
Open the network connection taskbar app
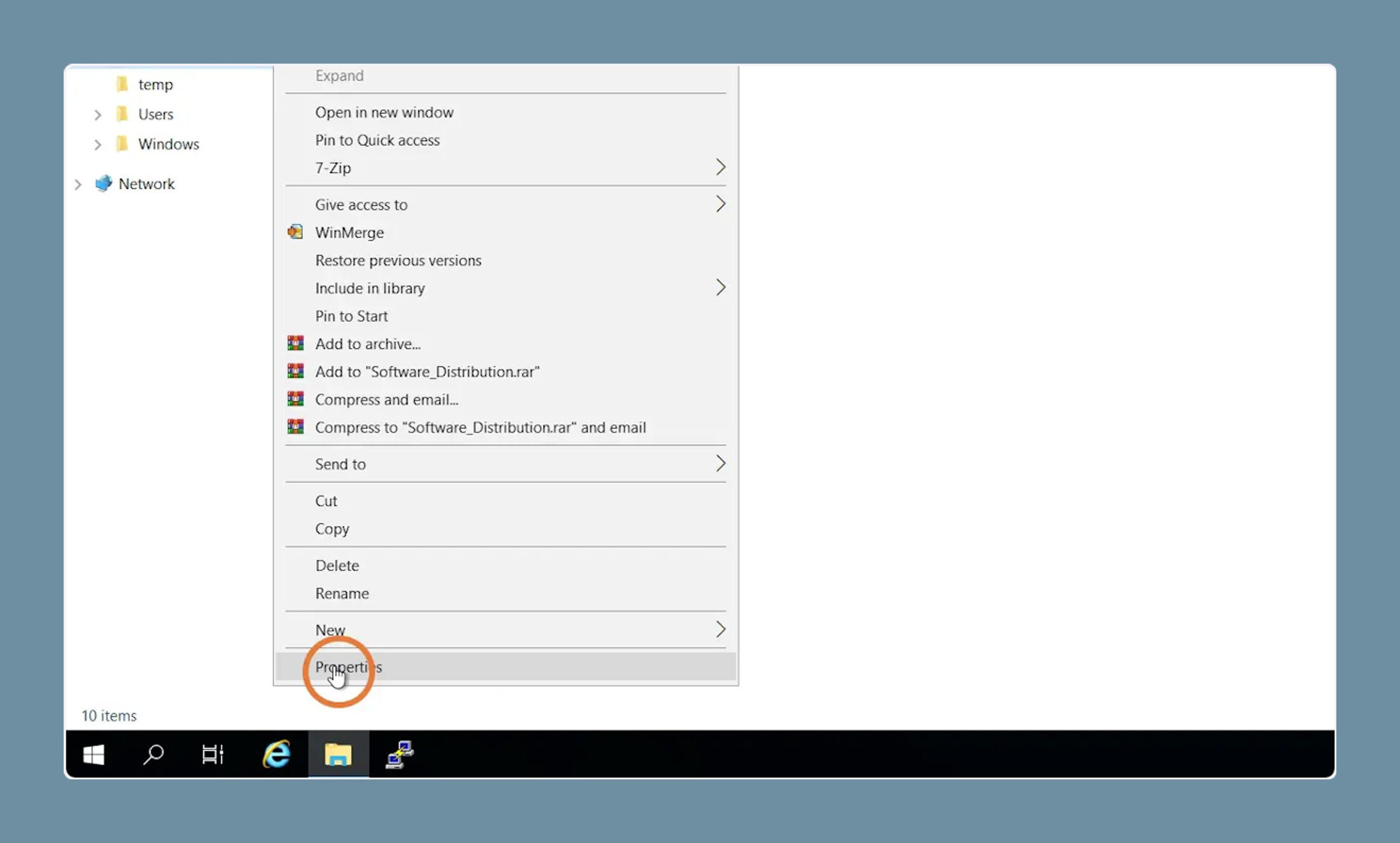pos(400,755)
